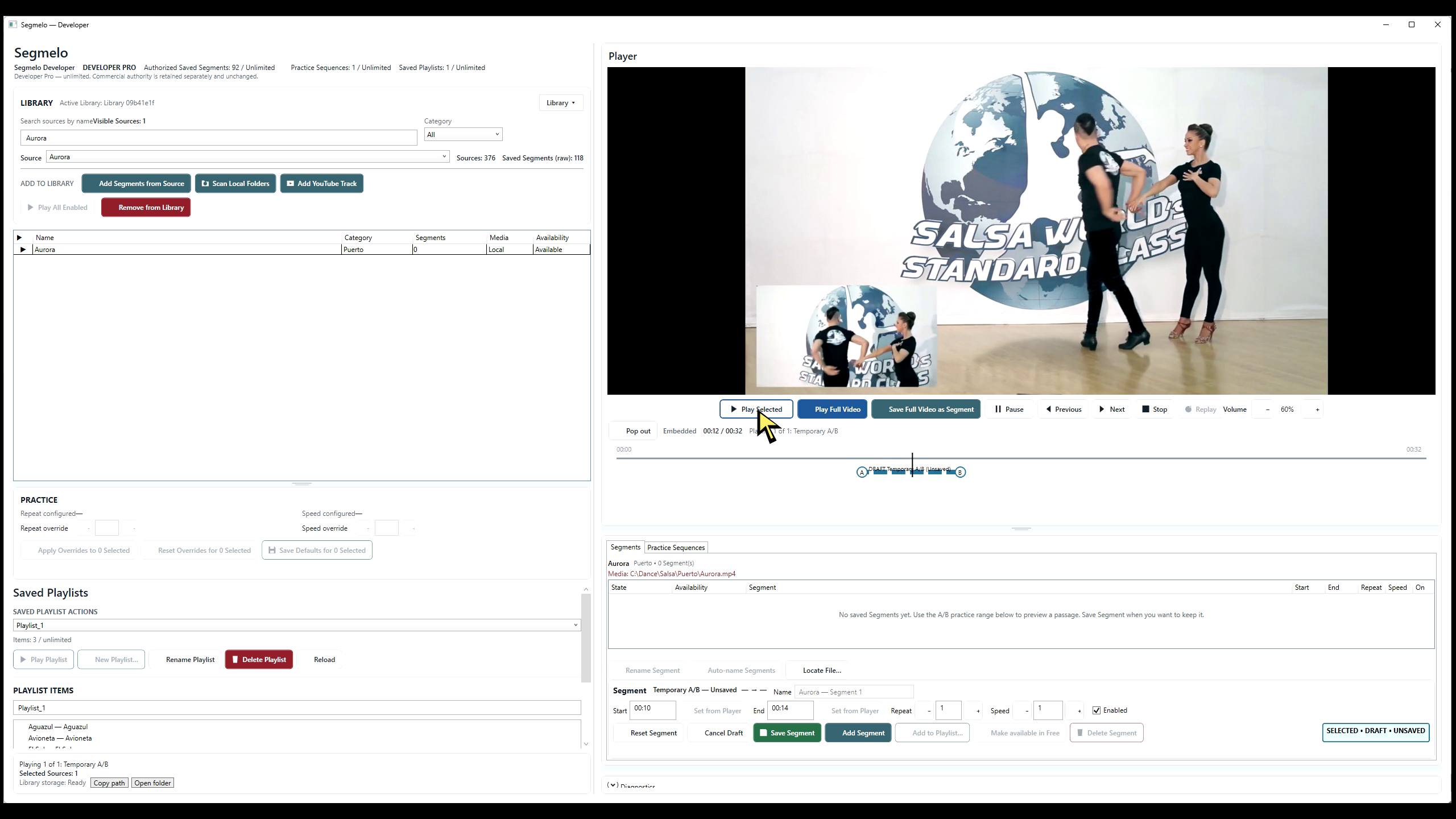Screen dimensions: 1456x819
Task: Click Add Segments from Source
Action: 136,183
